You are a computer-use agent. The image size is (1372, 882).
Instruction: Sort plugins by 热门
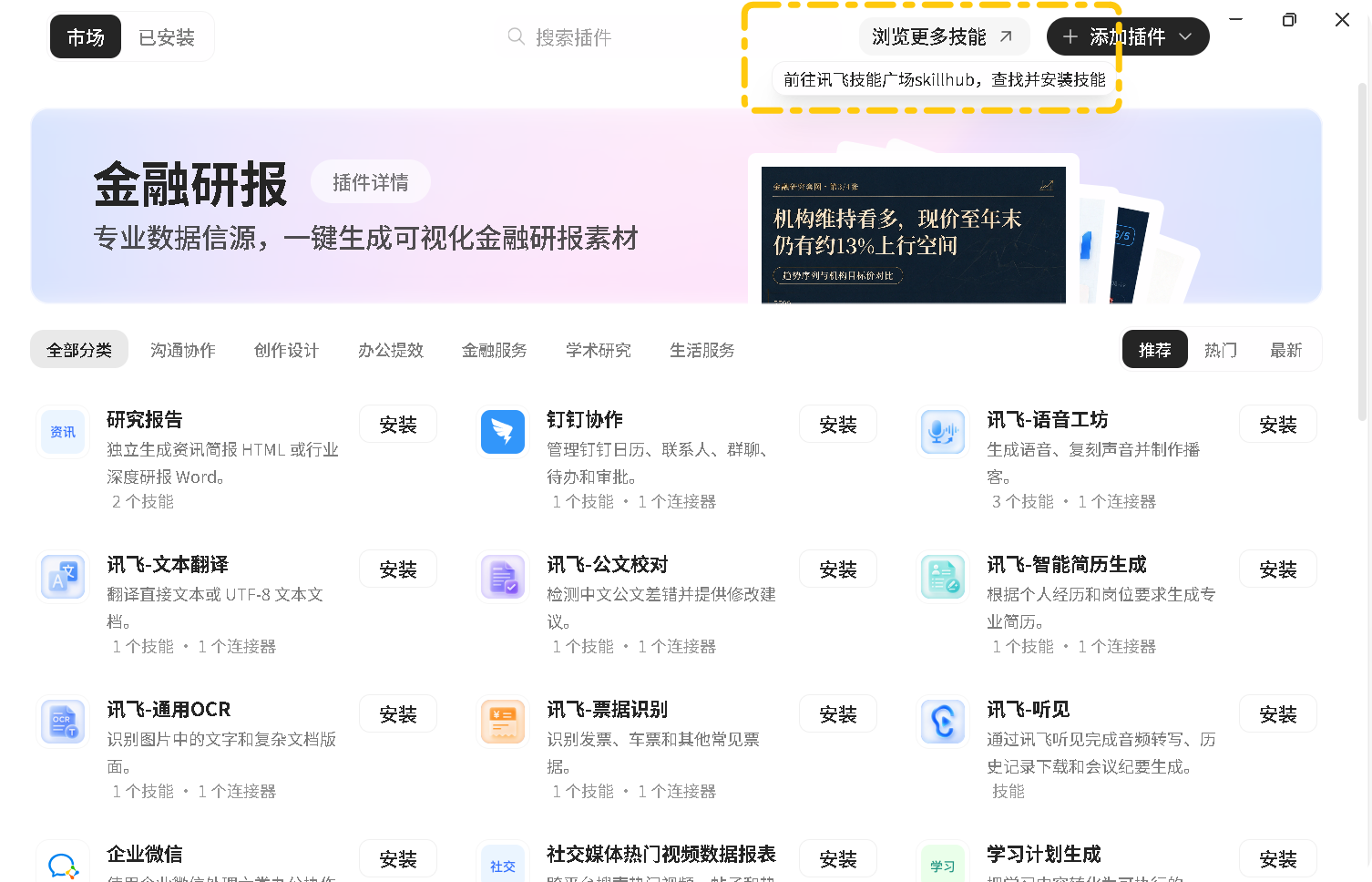[1221, 350]
